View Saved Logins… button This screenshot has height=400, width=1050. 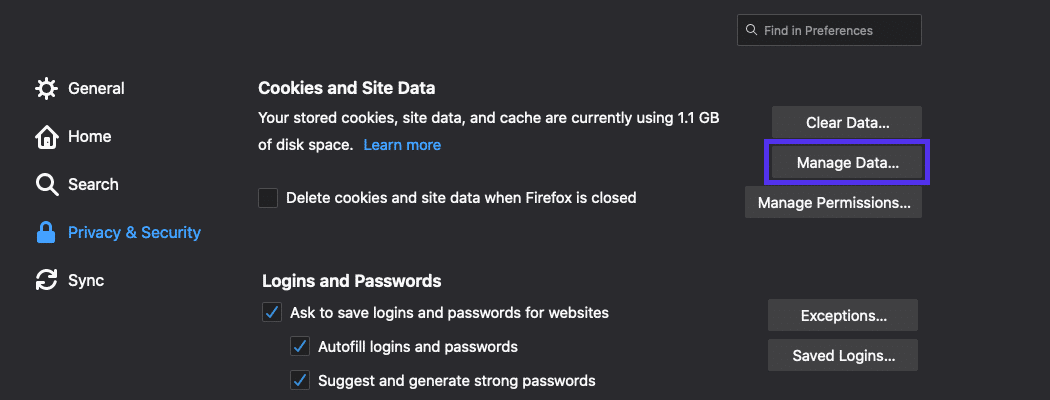click(x=843, y=355)
